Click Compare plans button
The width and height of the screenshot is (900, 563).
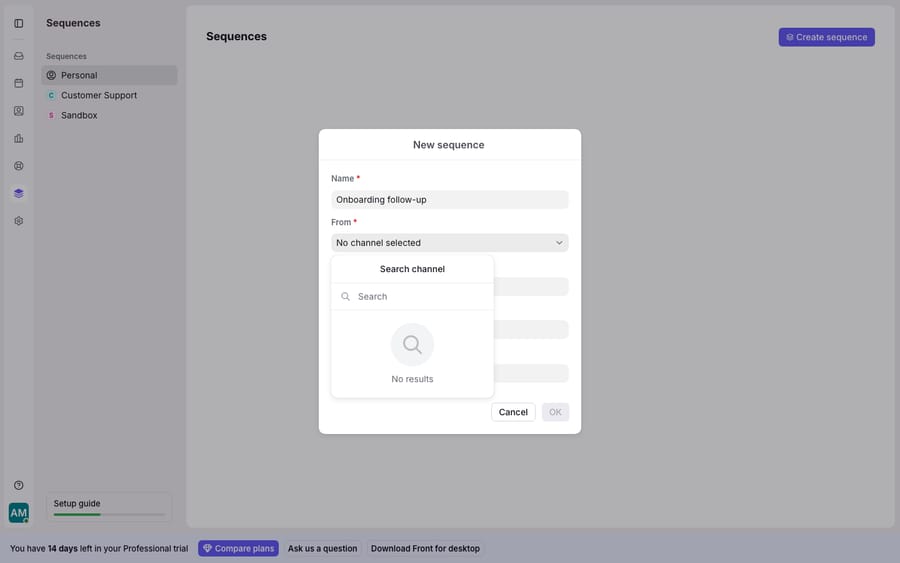click(238, 549)
